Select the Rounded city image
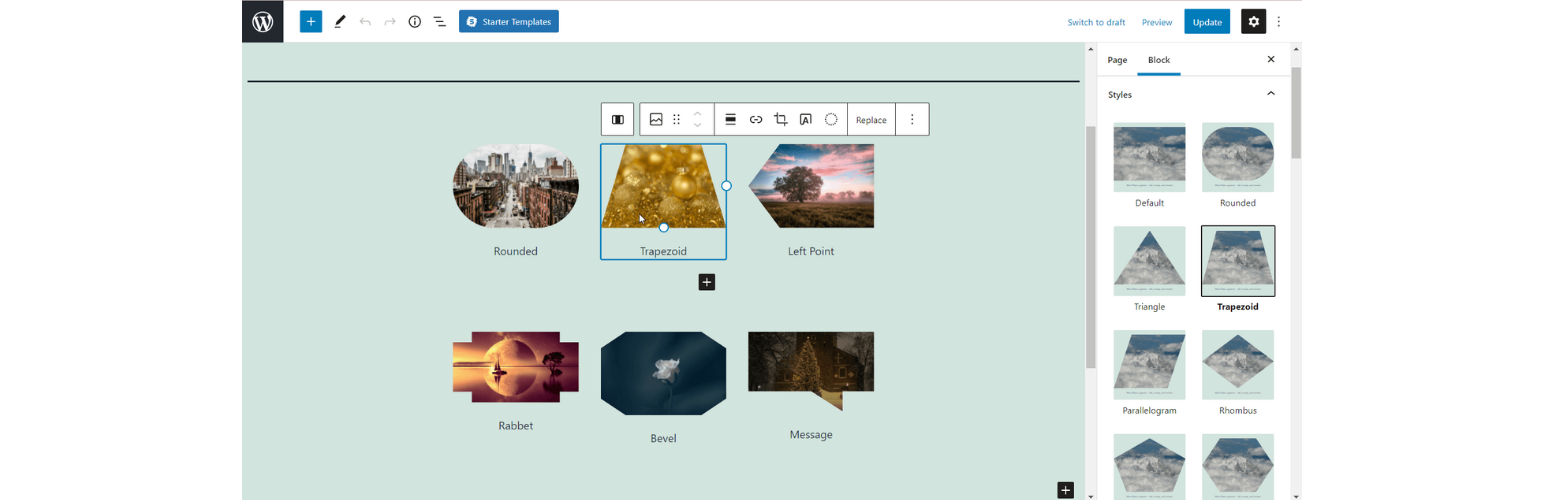The width and height of the screenshot is (1544, 500). pyautogui.click(x=516, y=186)
